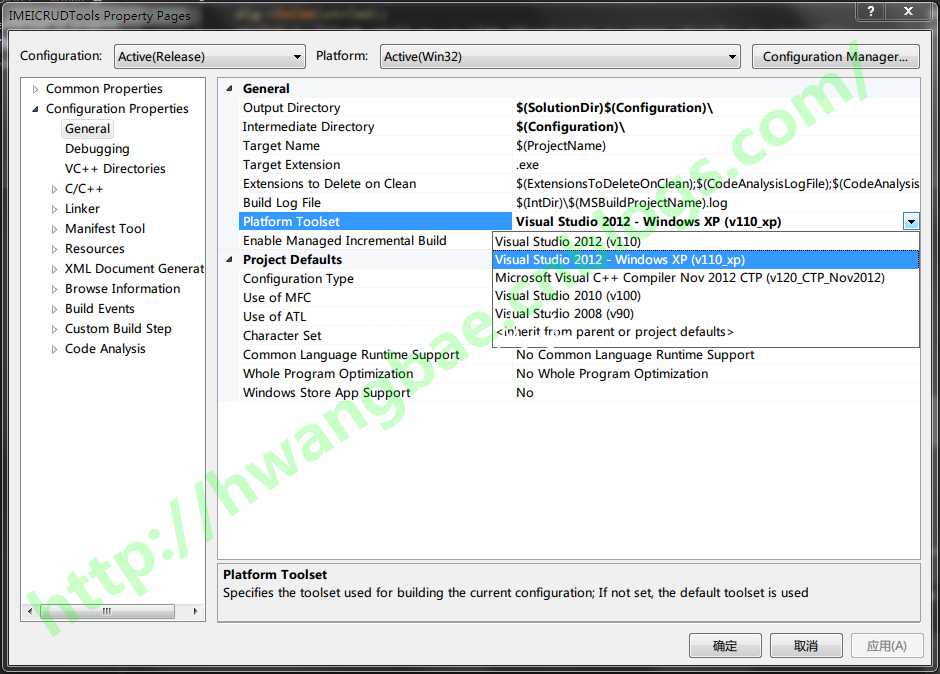Open the Configuration Manager dialog
Image resolution: width=940 pixels, height=674 pixels.
[835, 56]
